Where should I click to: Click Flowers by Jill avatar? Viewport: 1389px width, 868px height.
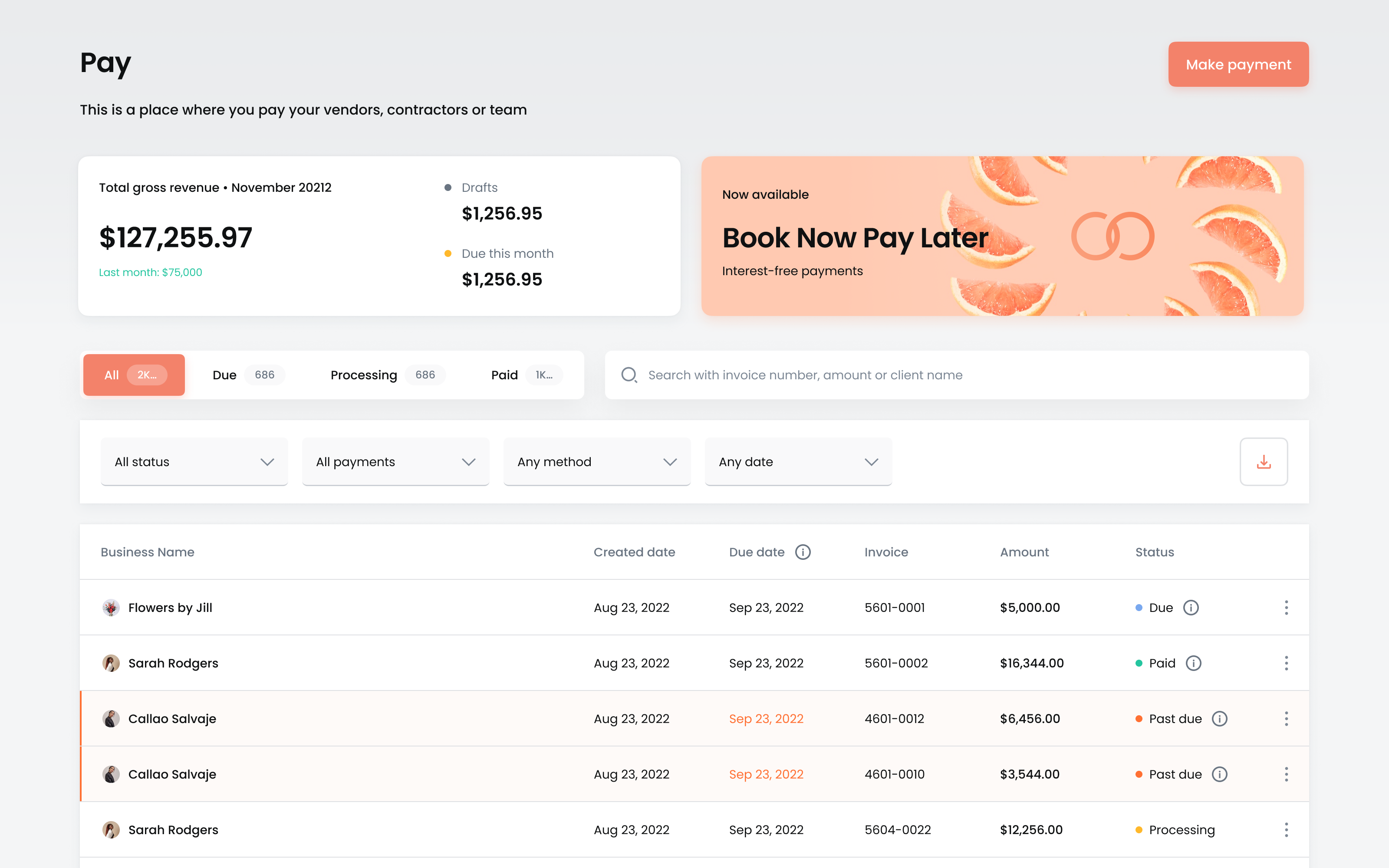pyautogui.click(x=111, y=607)
